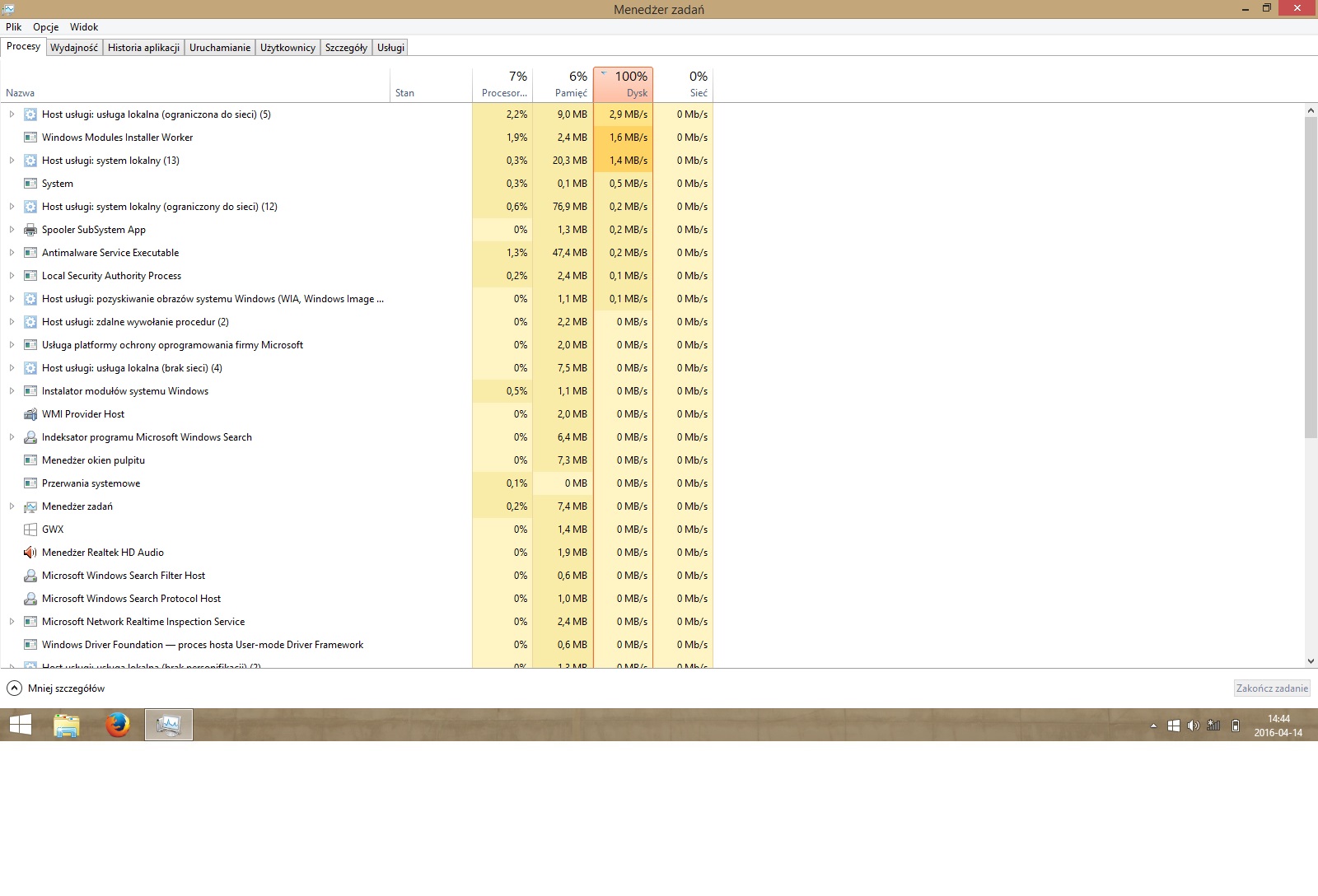This screenshot has height=896, width=1318.
Task: Click the scrollbar down arrow
Action: click(x=1311, y=661)
